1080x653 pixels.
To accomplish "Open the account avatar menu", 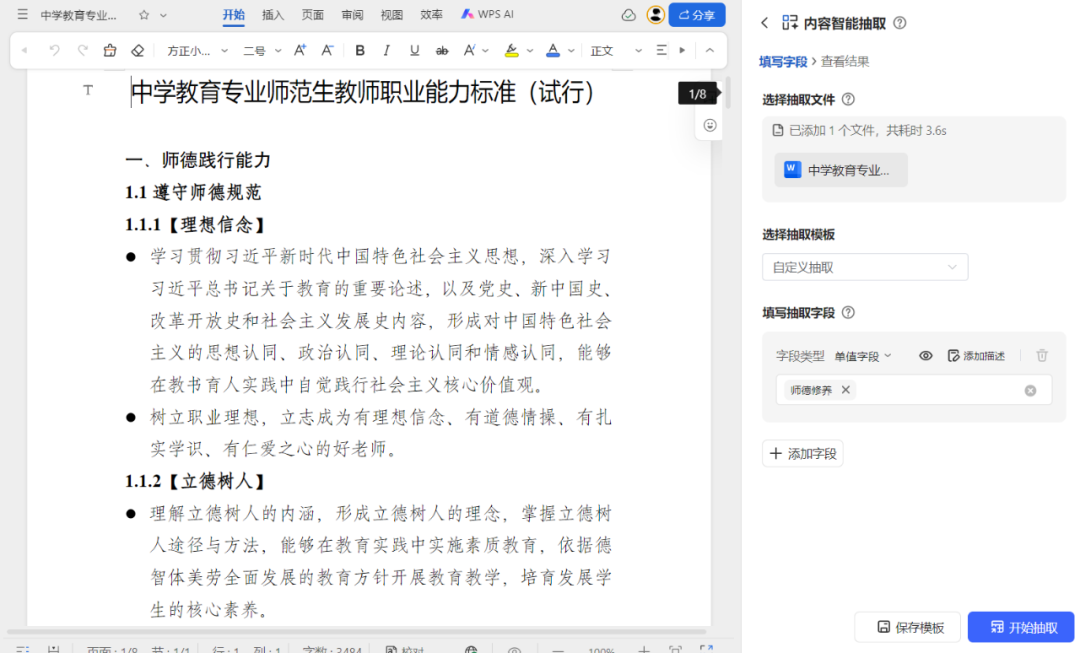I will (x=654, y=14).
